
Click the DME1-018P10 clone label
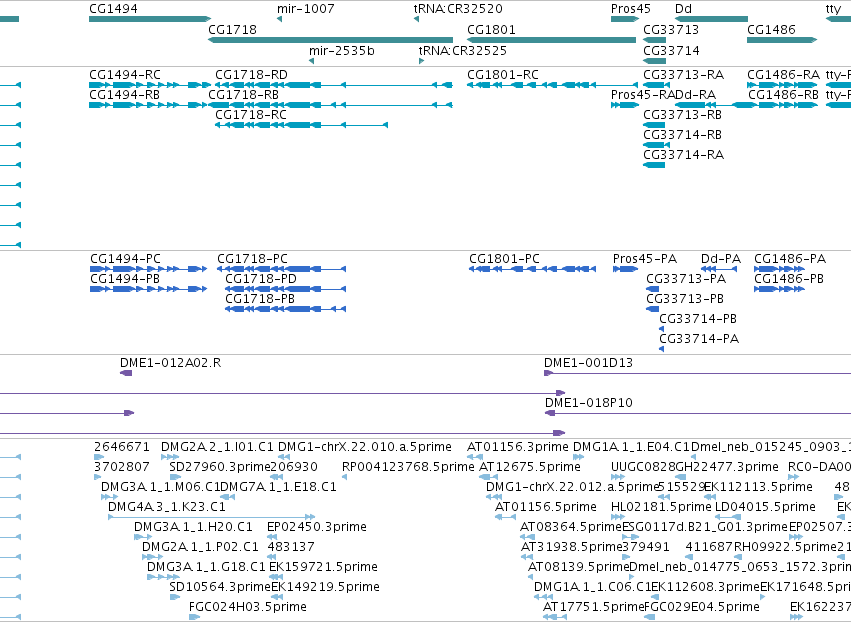pyautogui.click(x=589, y=403)
